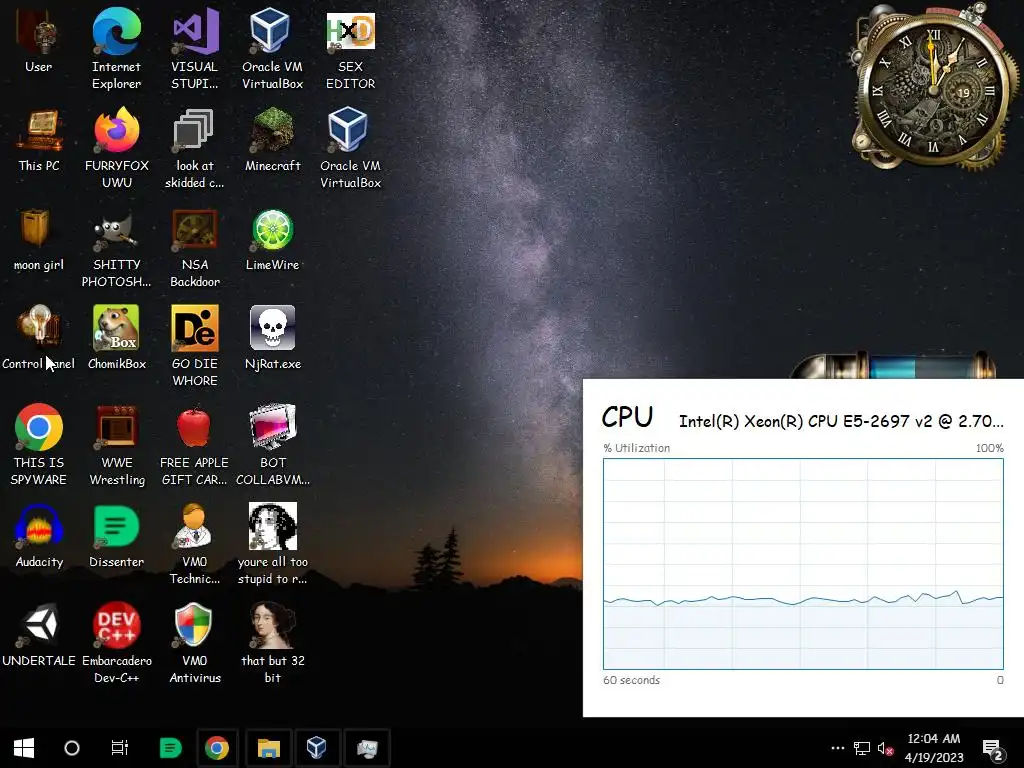Click the steampunk meter gadget above CPU panel

coord(895,365)
